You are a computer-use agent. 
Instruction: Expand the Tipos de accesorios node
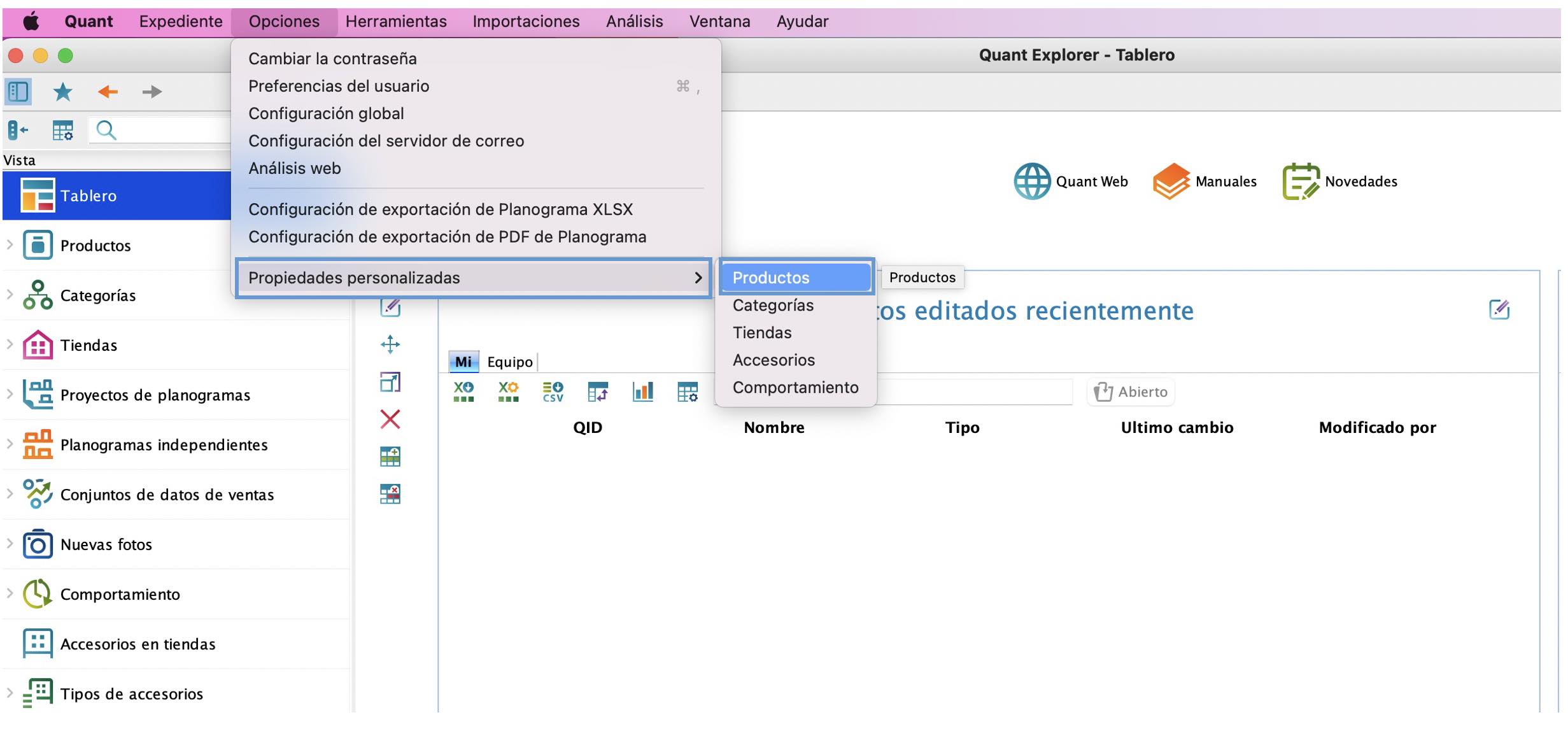click(10, 693)
